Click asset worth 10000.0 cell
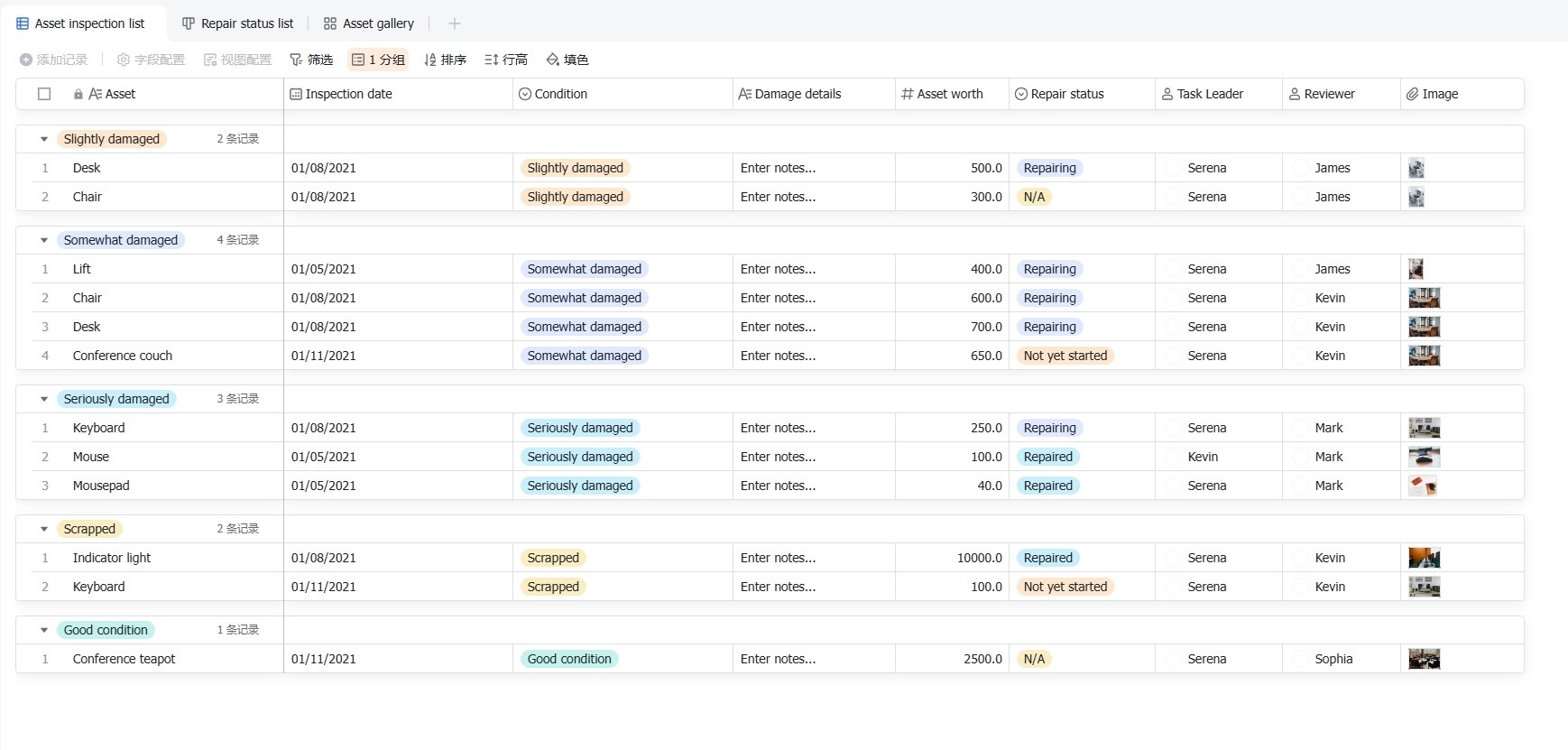Image resolution: width=1568 pixels, height=750 pixels. (952, 558)
